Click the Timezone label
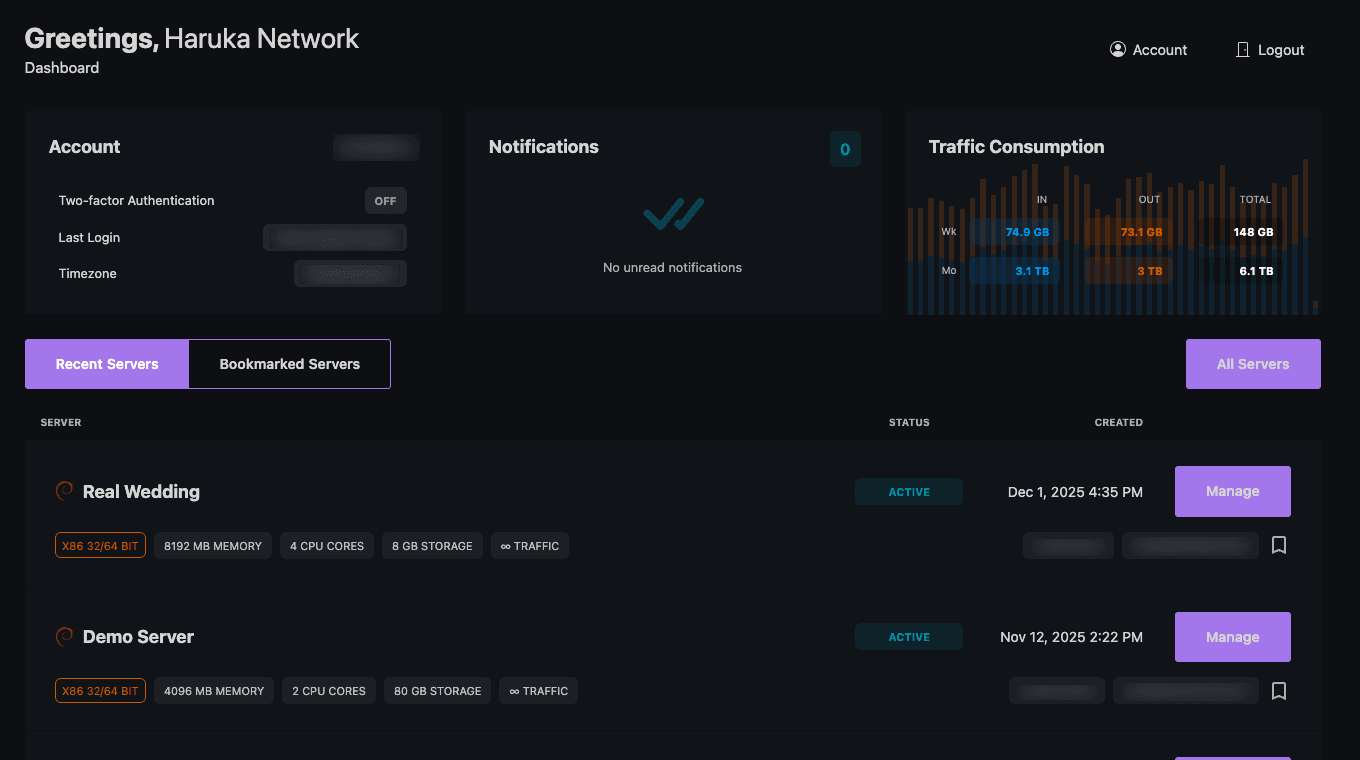The image size is (1360, 760). pyautogui.click(x=87, y=273)
